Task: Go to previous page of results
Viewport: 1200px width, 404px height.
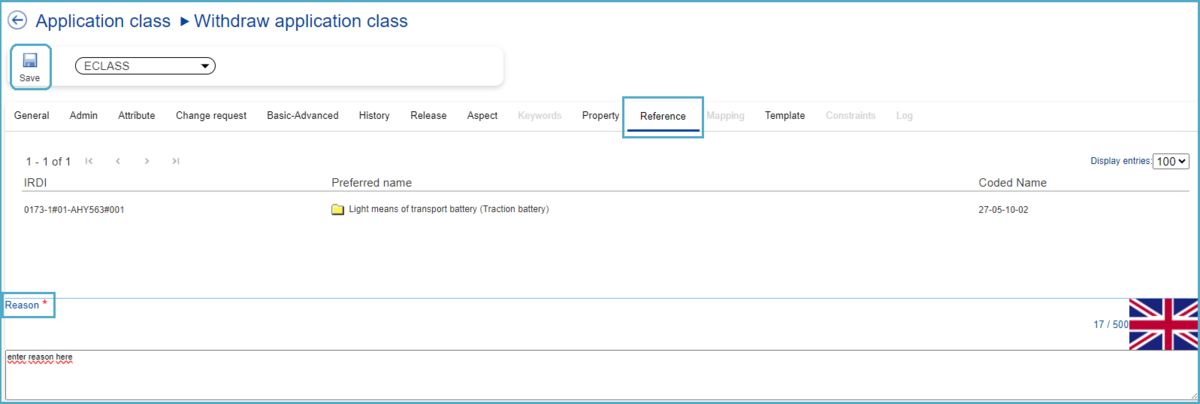Action: coord(118,161)
